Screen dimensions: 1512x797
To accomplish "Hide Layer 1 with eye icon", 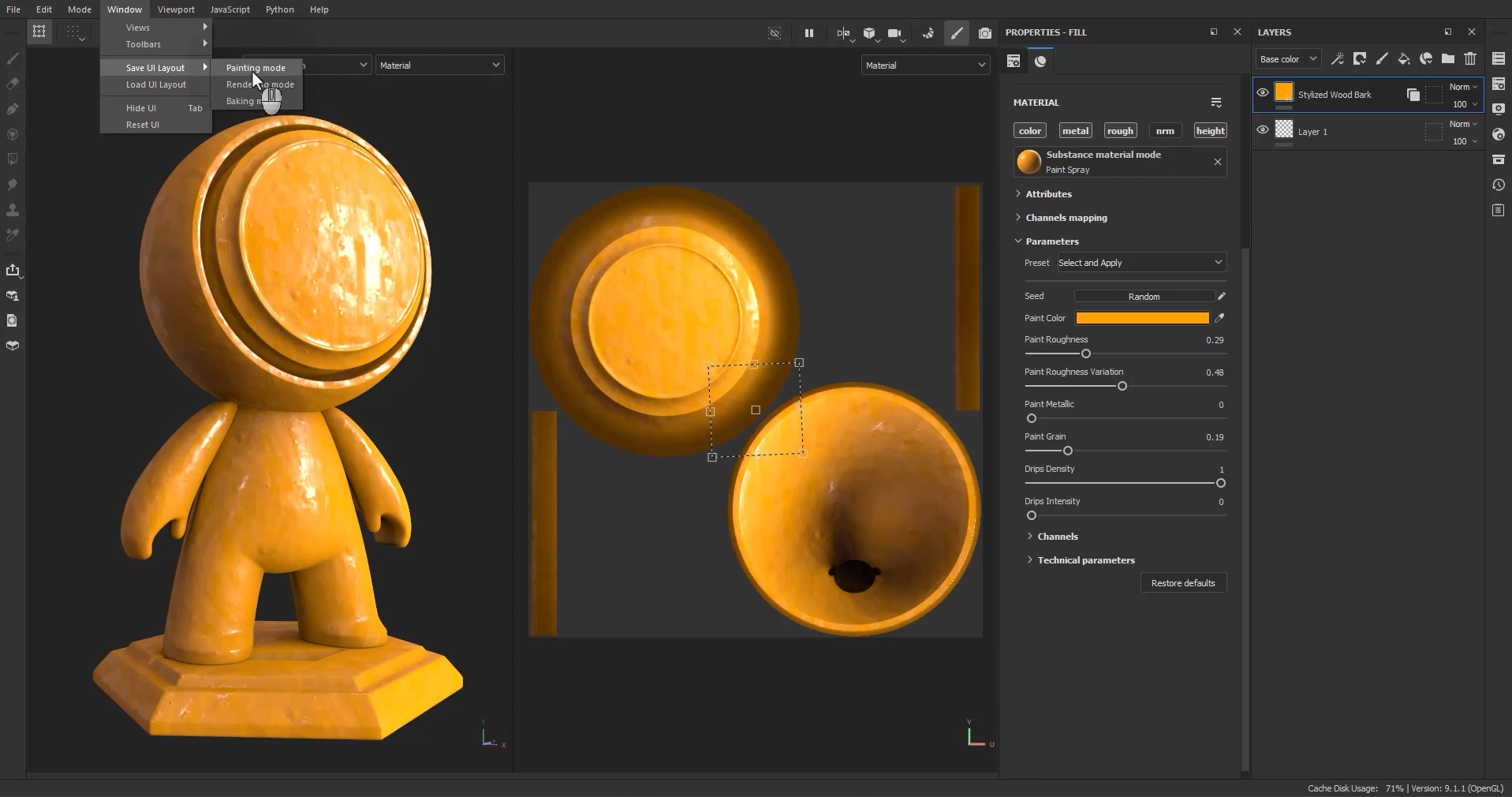I will pos(1263,129).
